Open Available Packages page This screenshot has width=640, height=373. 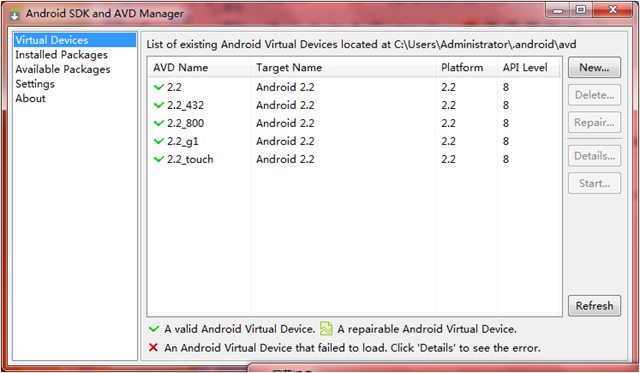[x=63, y=69]
